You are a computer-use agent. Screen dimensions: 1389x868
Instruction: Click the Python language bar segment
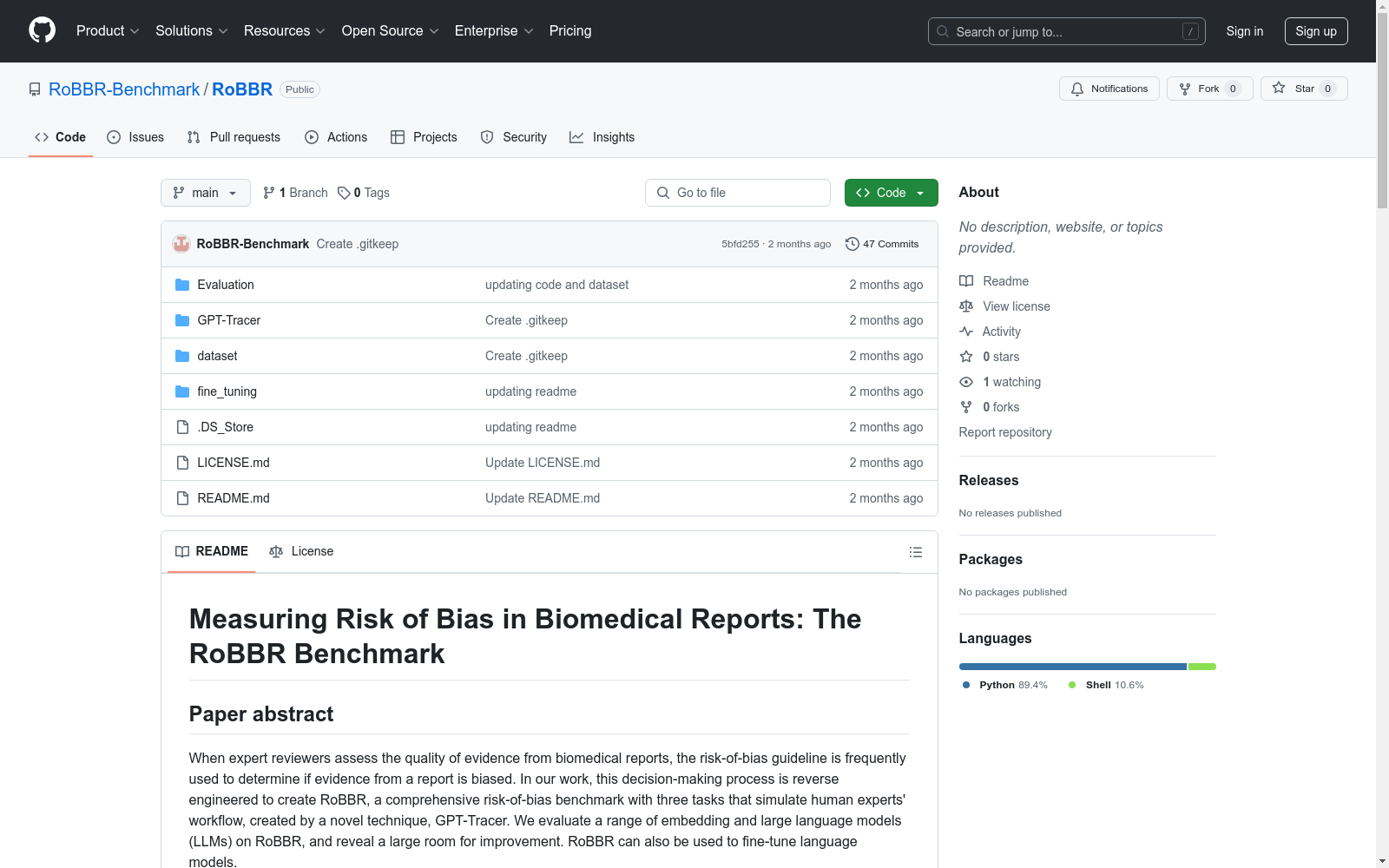coord(1073,667)
